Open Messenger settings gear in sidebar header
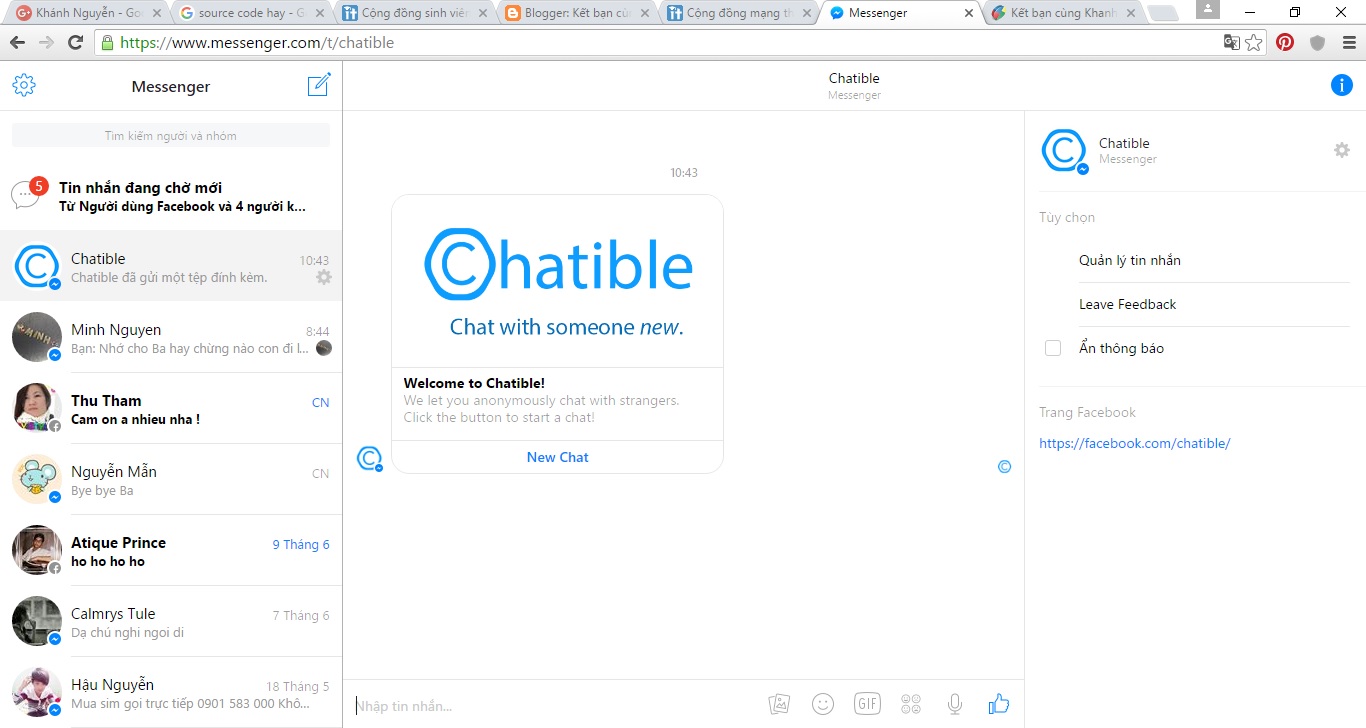Image resolution: width=1366 pixels, height=728 pixels. click(24, 85)
